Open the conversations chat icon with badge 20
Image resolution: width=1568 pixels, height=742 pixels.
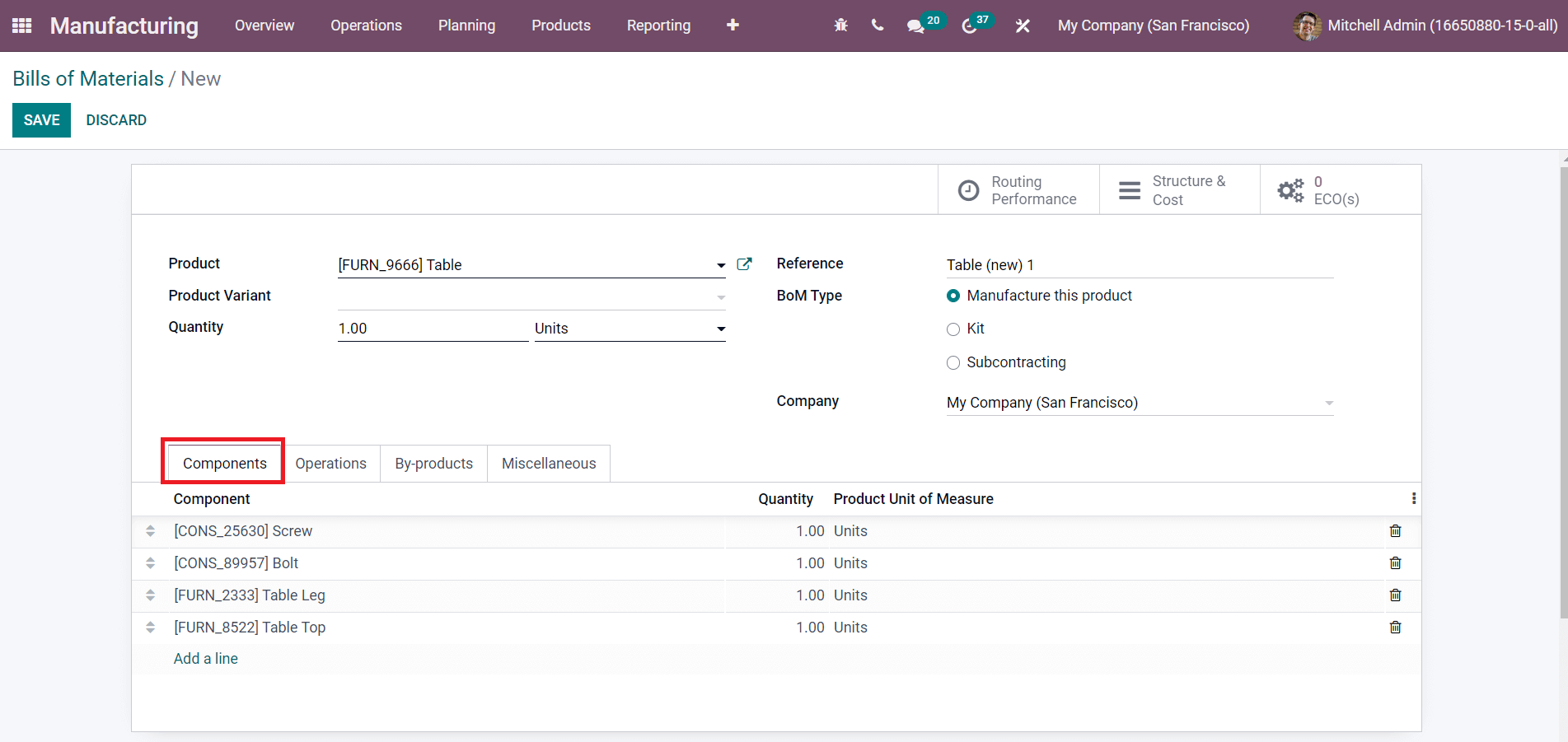(x=915, y=26)
